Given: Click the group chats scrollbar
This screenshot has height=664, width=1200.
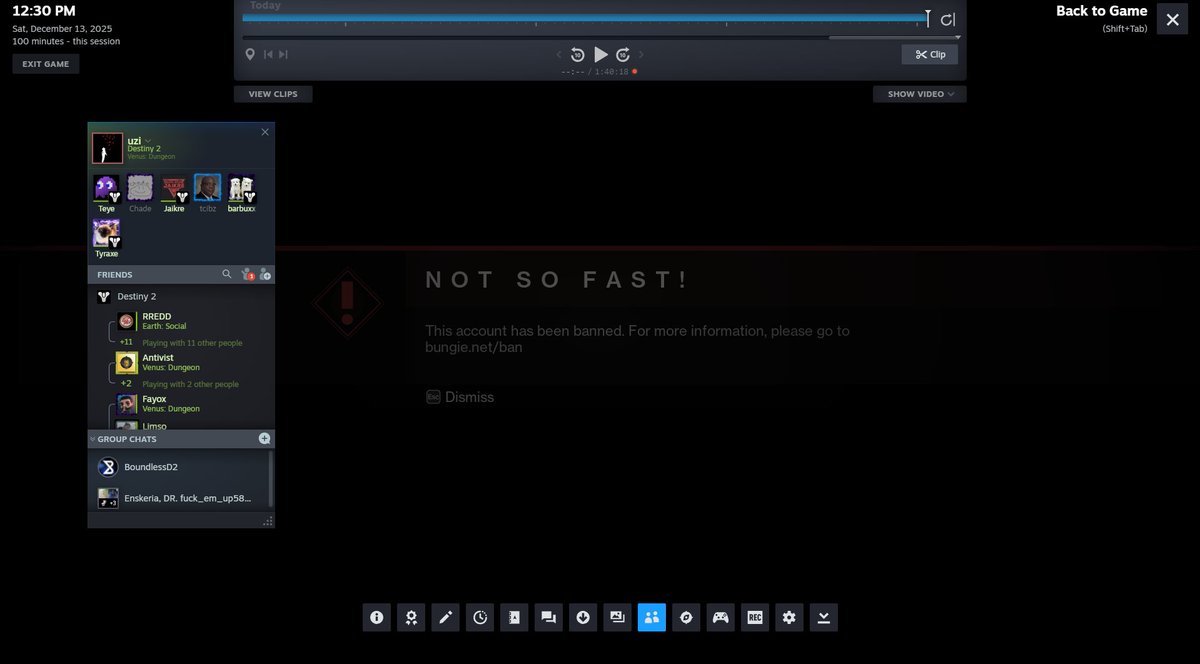Looking at the screenshot, I should 271,479.
